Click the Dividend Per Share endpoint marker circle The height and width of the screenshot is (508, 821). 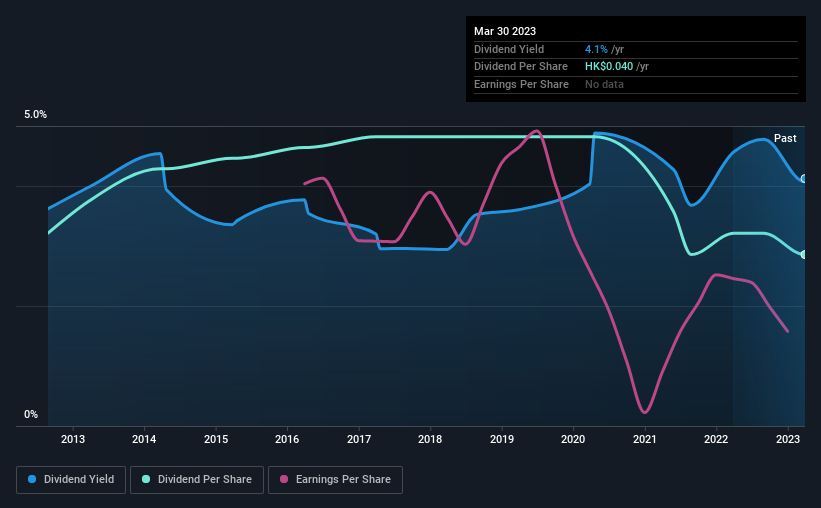[804, 255]
